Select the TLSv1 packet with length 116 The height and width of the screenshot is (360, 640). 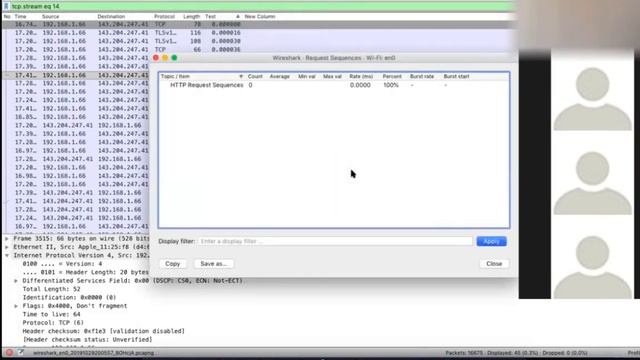257,33
